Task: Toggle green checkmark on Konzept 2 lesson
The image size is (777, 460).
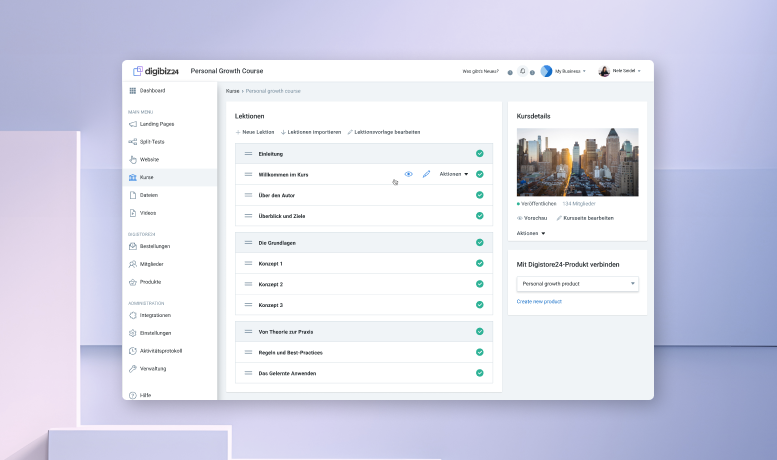Action: pyautogui.click(x=480, y=284)
